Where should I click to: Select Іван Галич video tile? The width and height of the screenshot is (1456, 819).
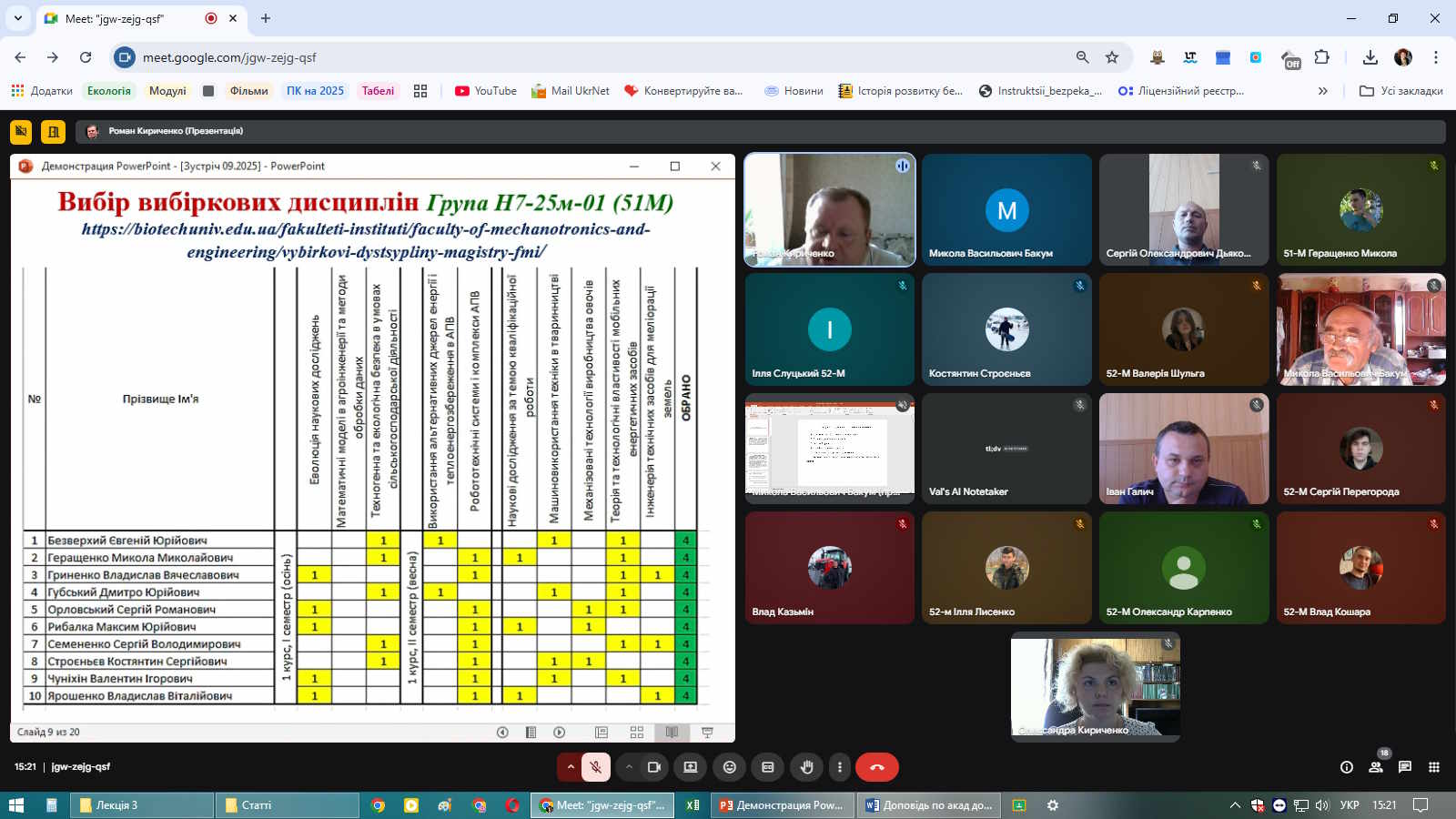pos(1183,449)
